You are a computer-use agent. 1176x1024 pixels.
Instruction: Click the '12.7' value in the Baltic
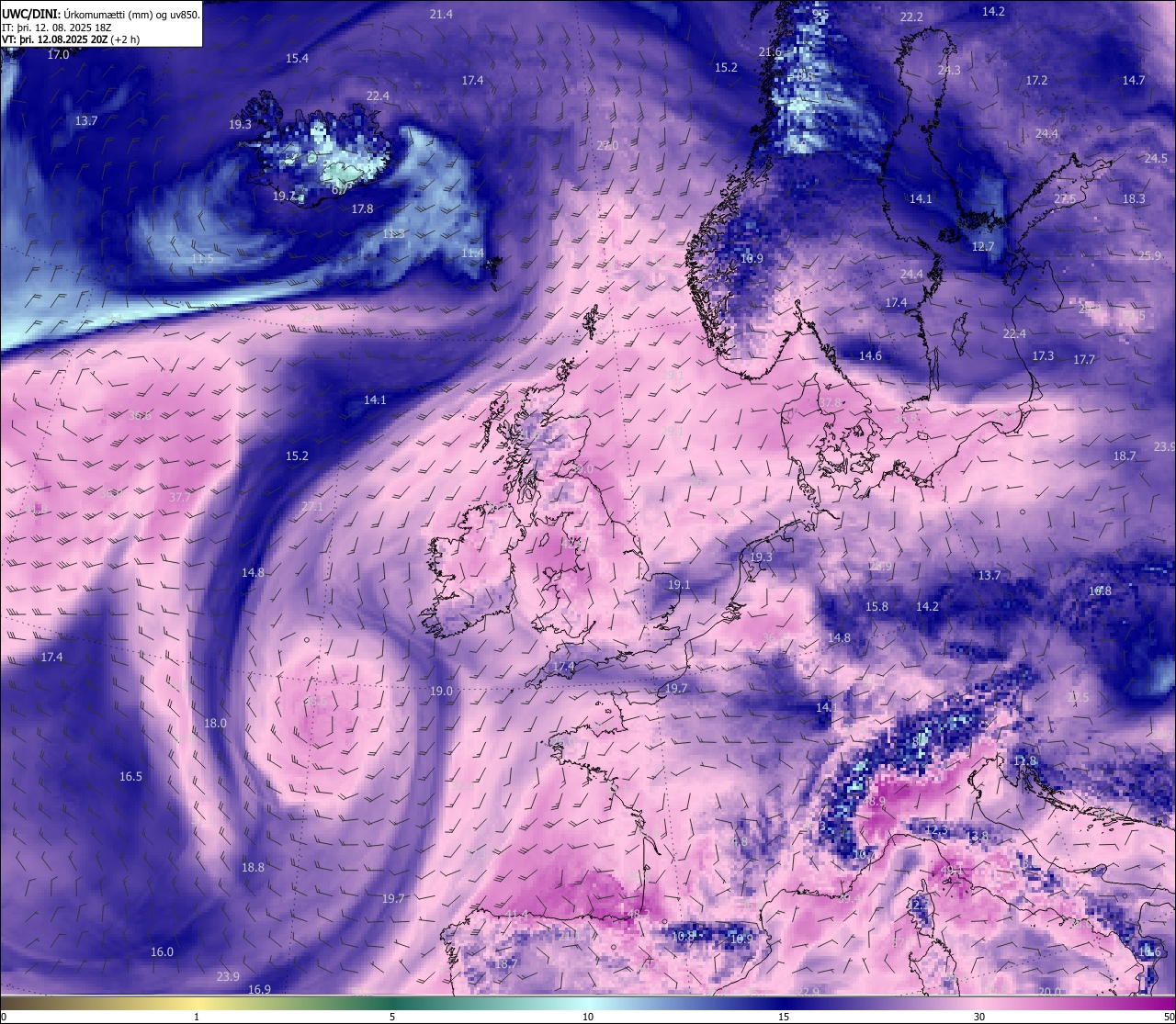[x=983, y=247]
